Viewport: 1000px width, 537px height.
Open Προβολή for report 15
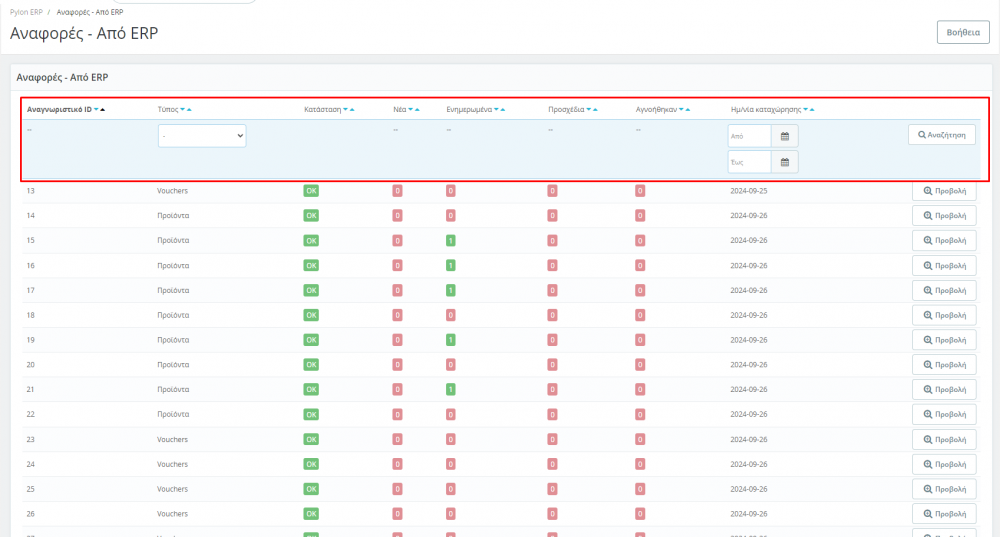[x=943, y=240]
